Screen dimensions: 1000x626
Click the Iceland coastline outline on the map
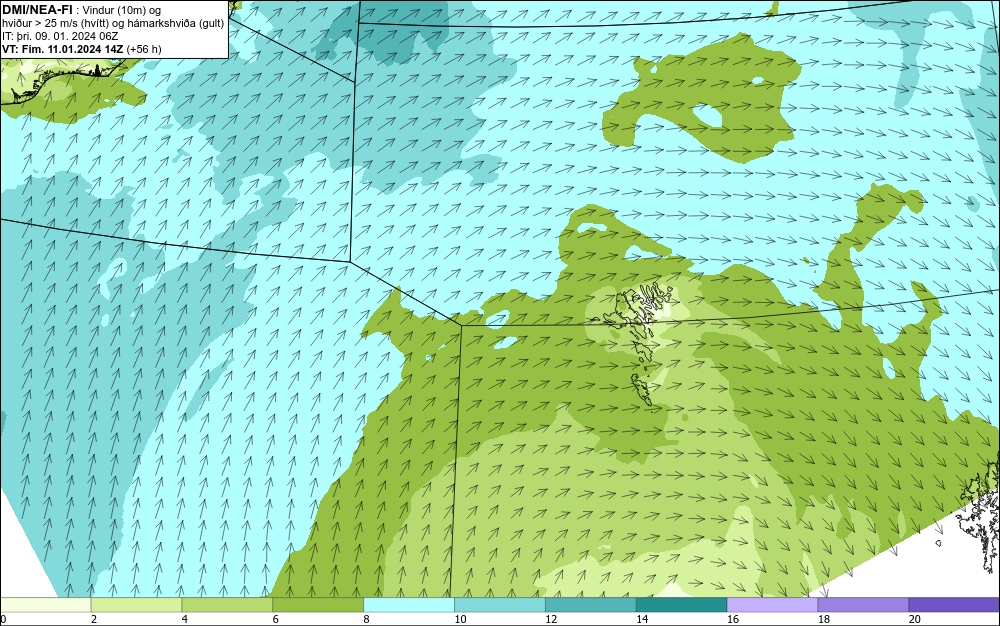pos(64,83)
